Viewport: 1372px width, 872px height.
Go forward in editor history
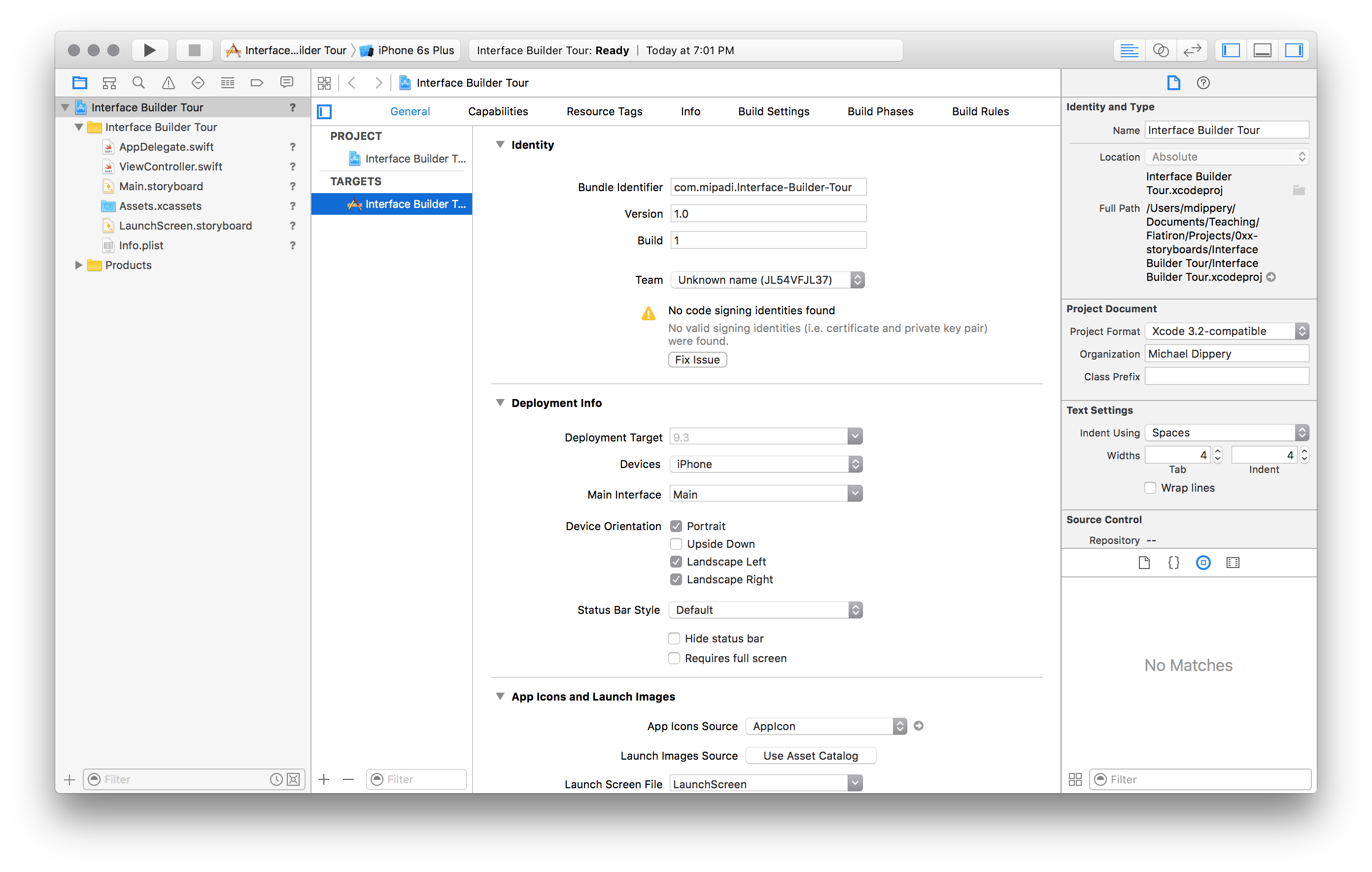point(378,83)
